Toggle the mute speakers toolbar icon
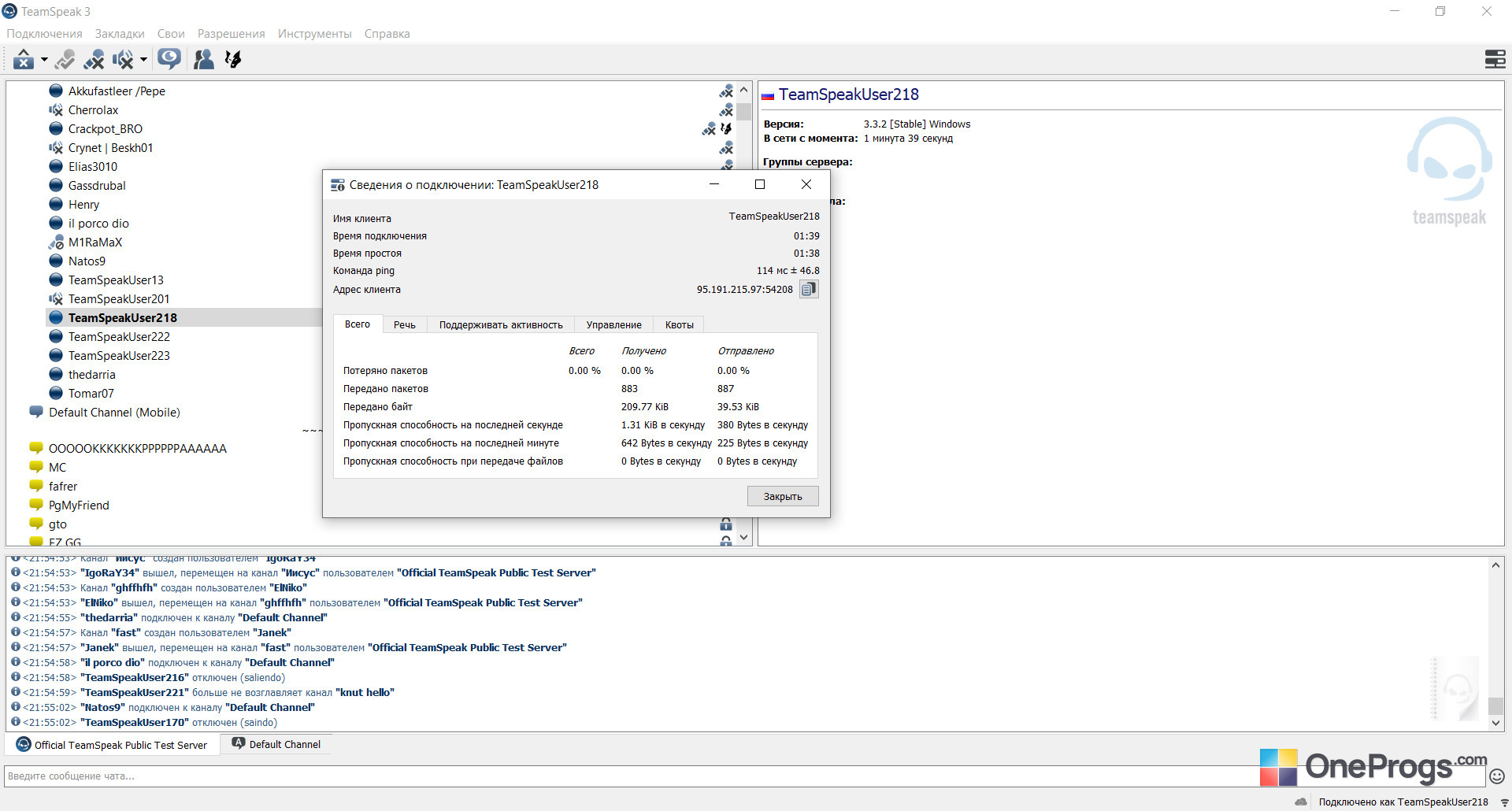Image resolution: width=1512 pixels, height=811 pixels. (123, 59)
